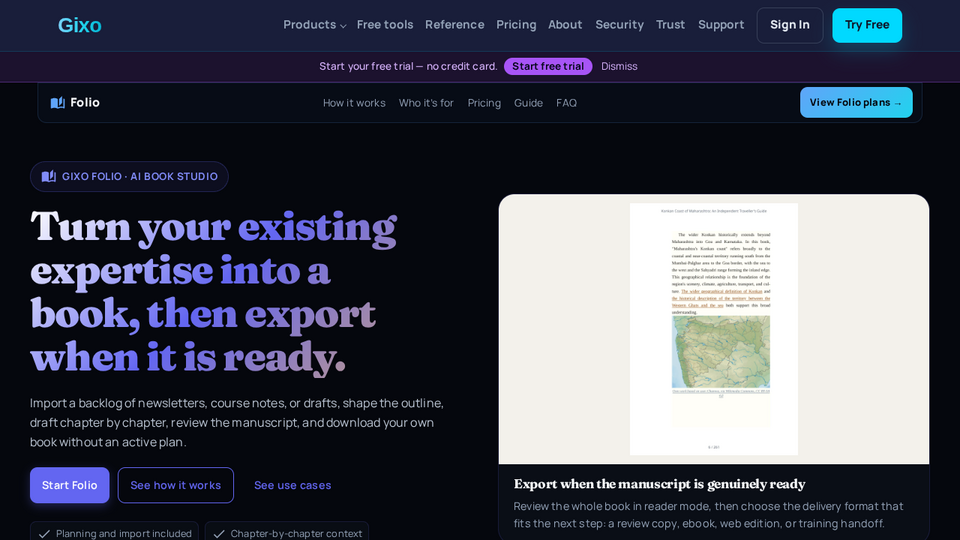This screenshot has width=960, height=540.
Task: Jump to How it works section
Action: 354,103
